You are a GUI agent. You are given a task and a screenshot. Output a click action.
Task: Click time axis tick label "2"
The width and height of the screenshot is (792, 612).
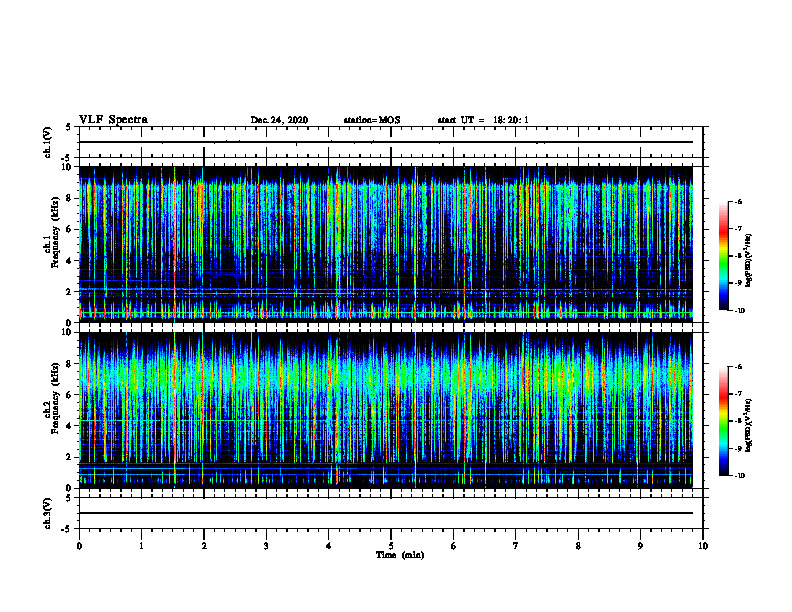point(204,546)
